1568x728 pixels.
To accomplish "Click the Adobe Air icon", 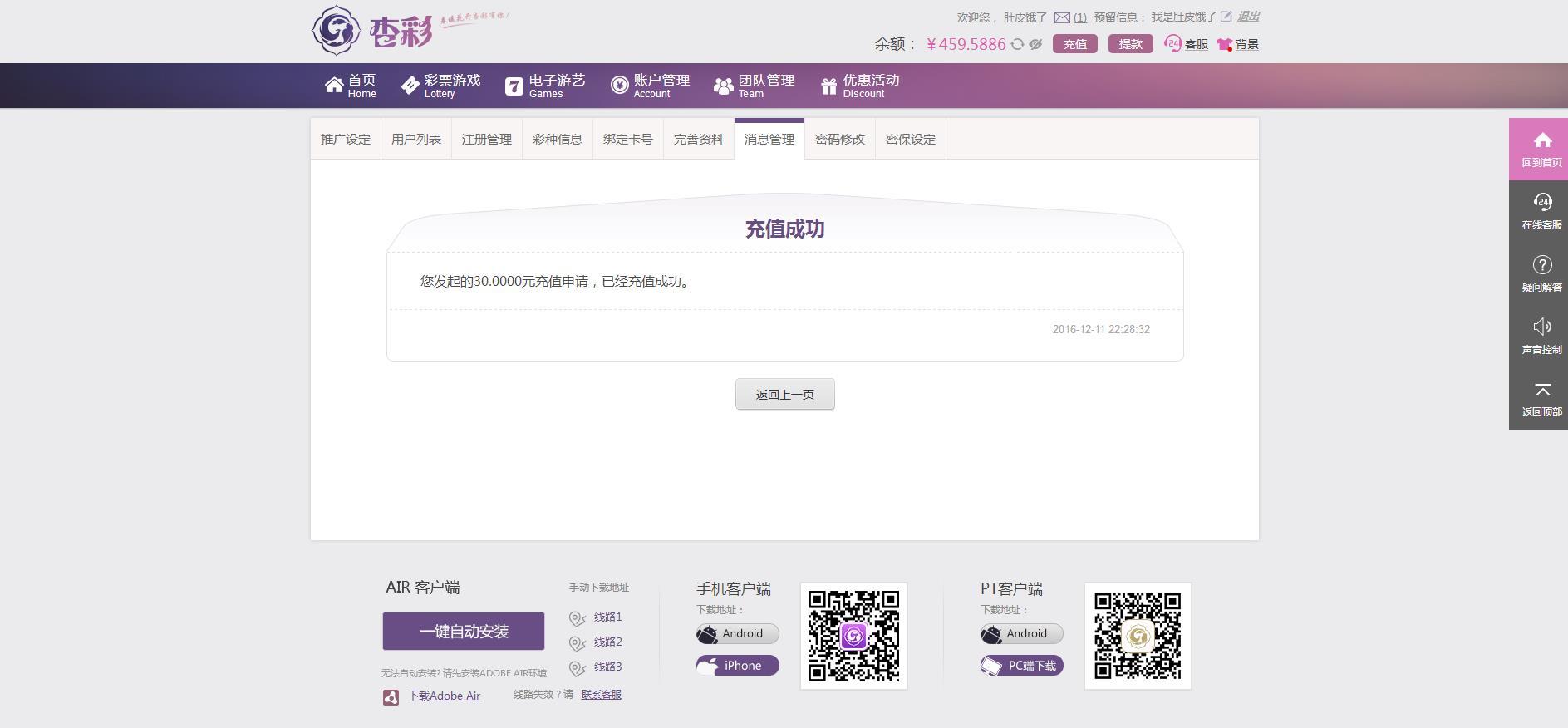I will point(391,697).
